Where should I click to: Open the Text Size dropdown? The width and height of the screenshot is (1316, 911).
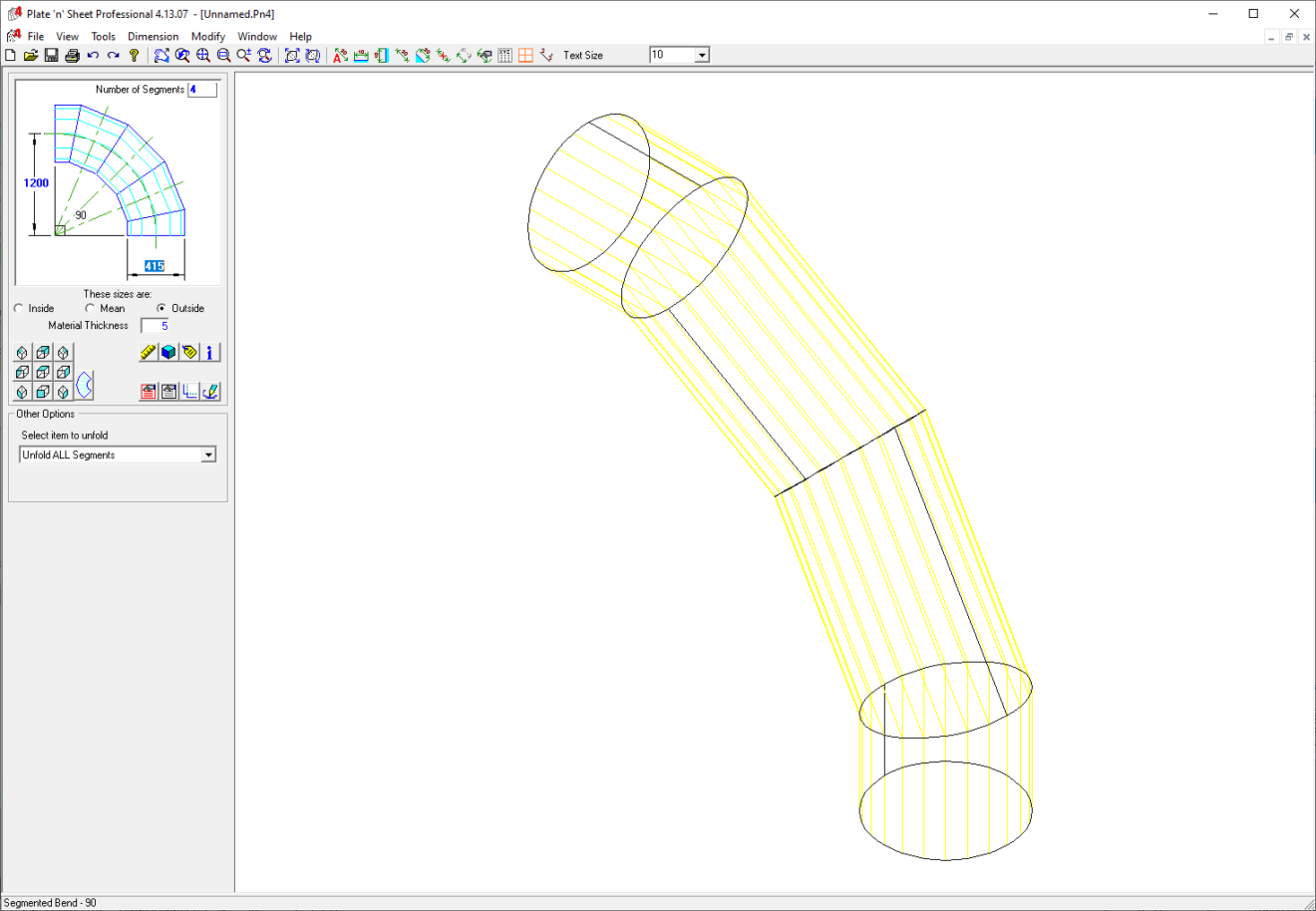[701, 55]
